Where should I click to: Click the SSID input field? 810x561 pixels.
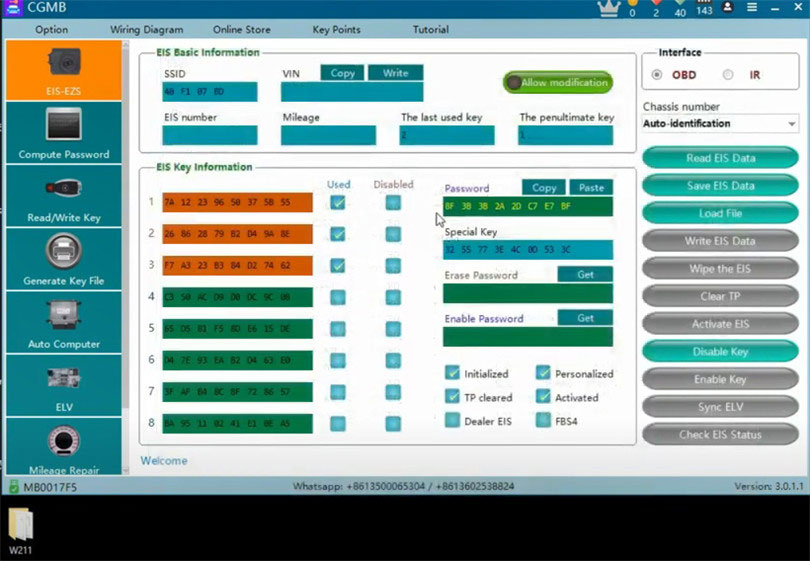pos(210,92)
